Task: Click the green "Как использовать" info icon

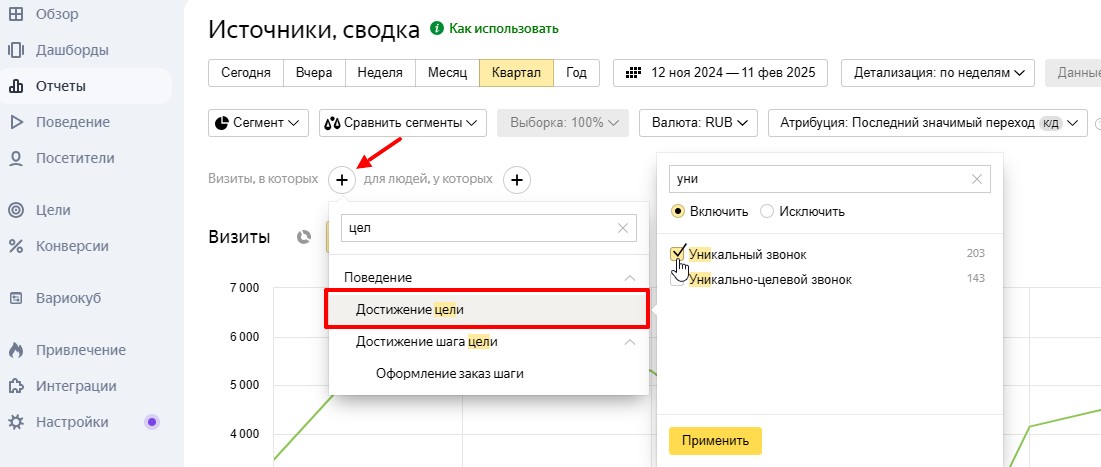Action: tap(436, 29)
